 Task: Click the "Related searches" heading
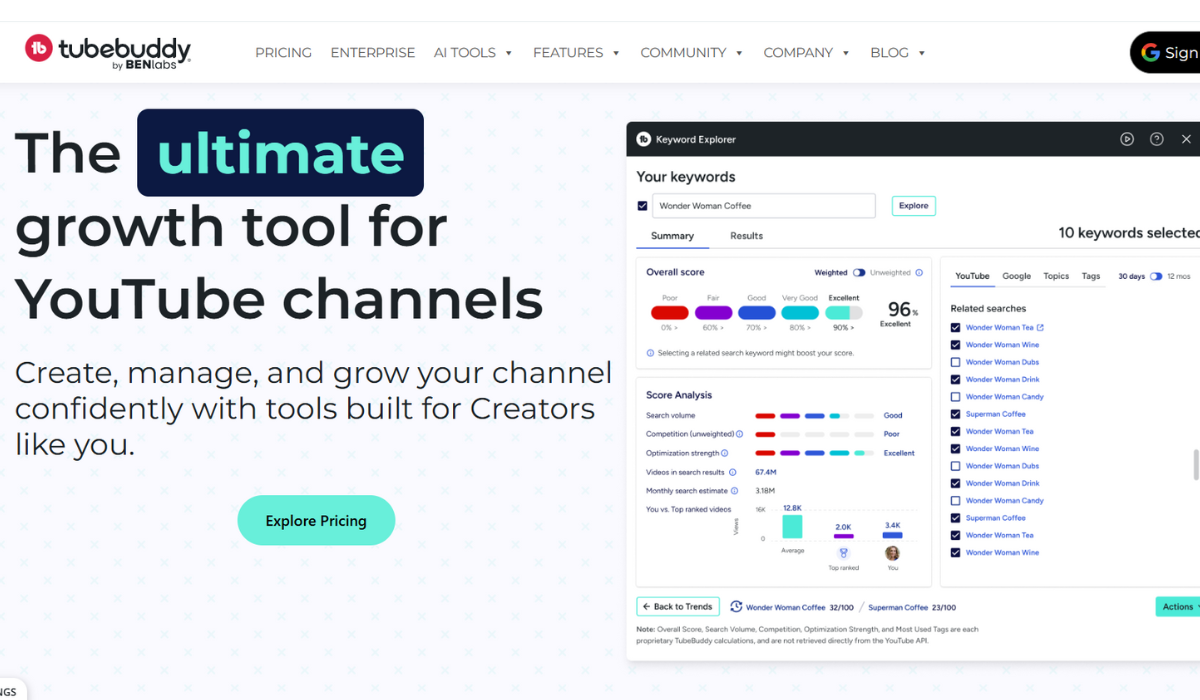(988, 308)
